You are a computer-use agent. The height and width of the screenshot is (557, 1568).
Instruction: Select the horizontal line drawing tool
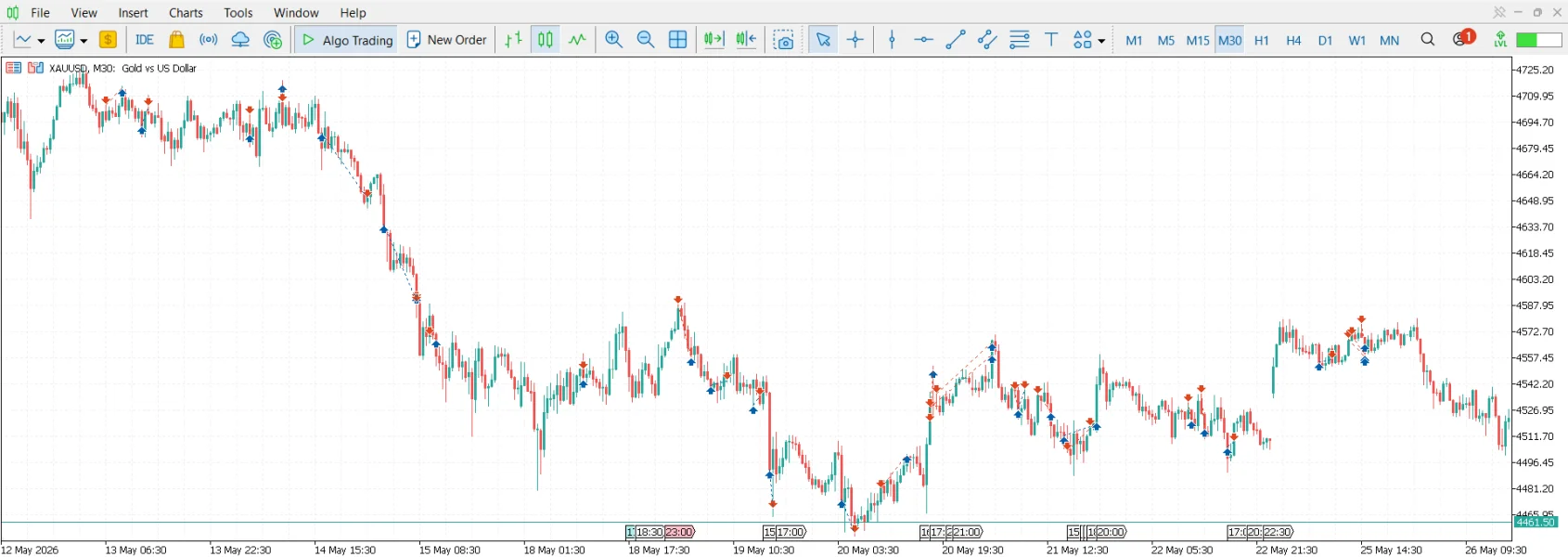coord(923,40)
